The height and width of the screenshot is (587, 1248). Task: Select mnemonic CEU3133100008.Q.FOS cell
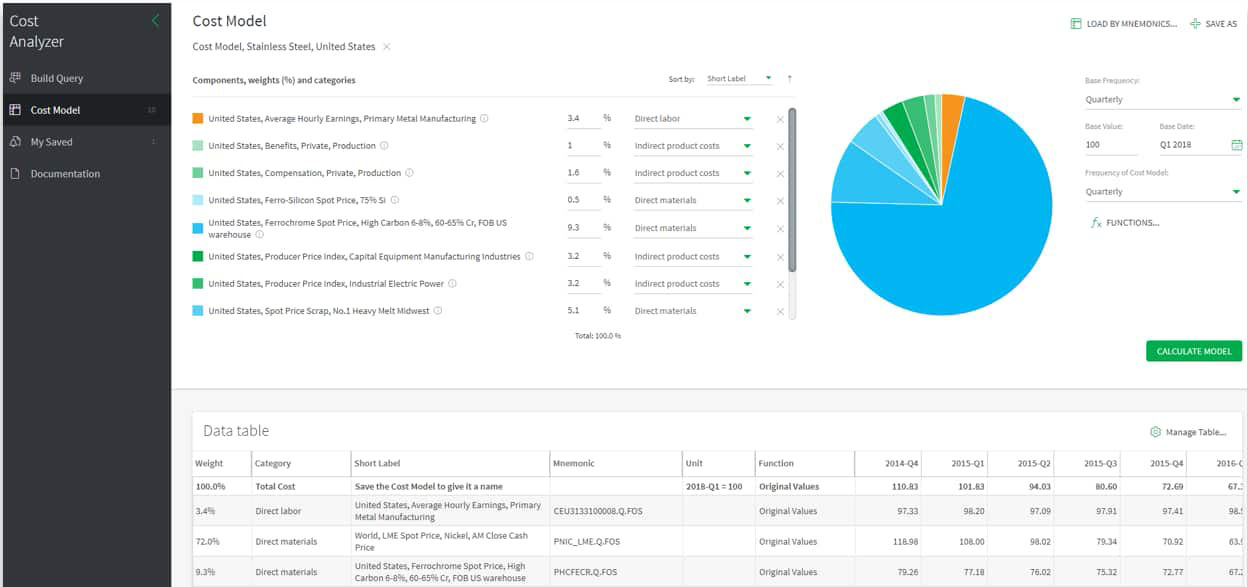(615, 511)
